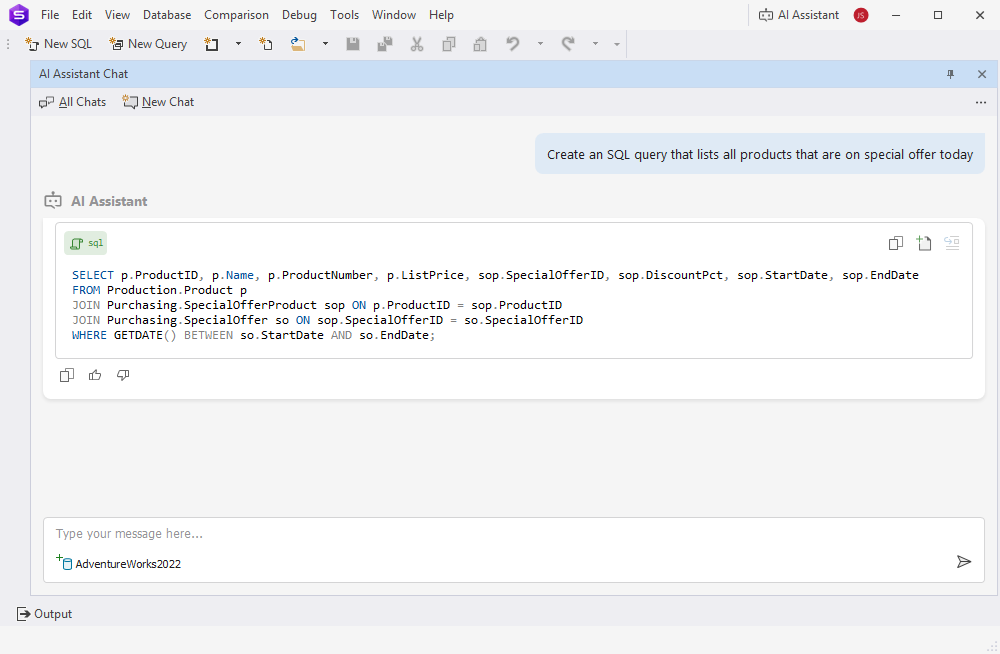Expand the Undo history dropdown
This screenshot has width=1000, height=654.
point(540,44)
